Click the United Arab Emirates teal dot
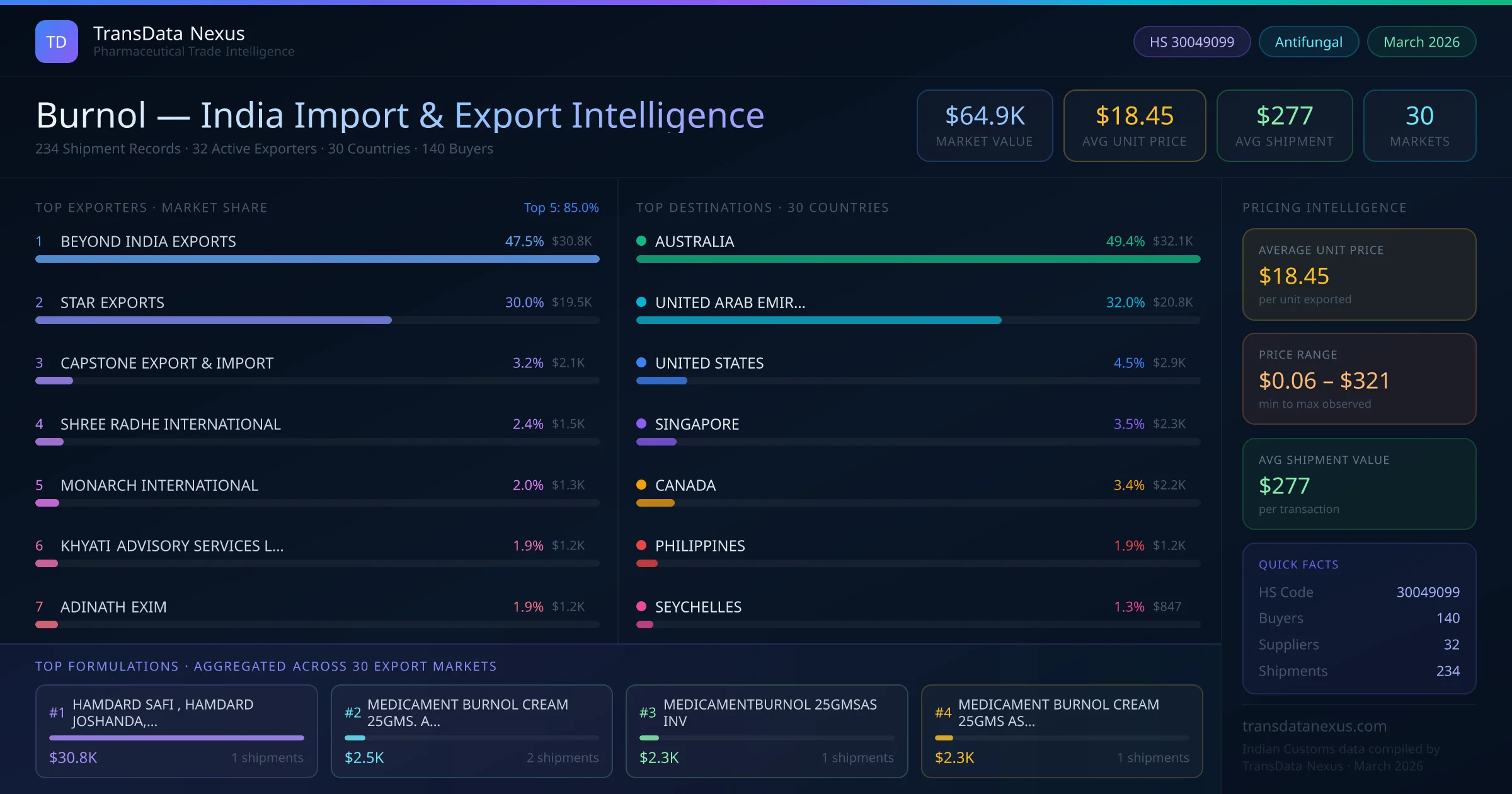Screen dimensions: 1512x794 pyautogui.click(x=641, y=302)
